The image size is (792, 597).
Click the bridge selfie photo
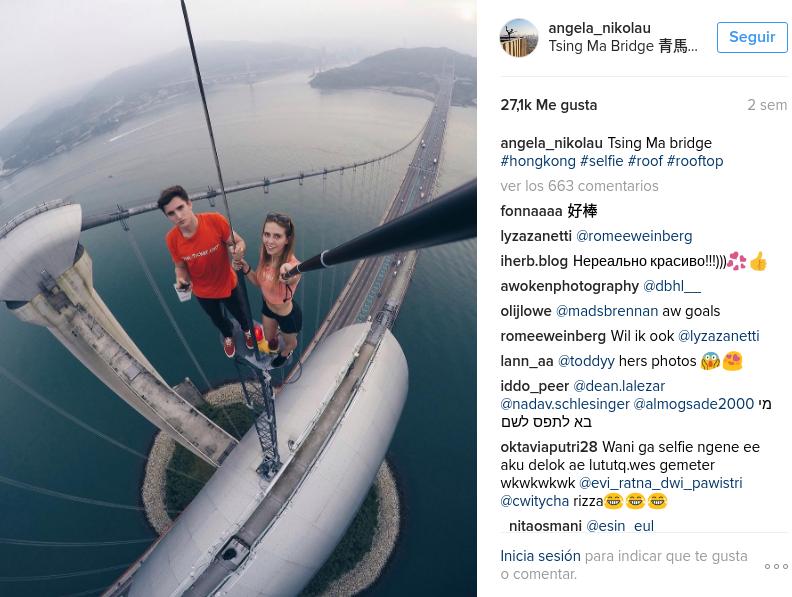[x=238, y=298]
